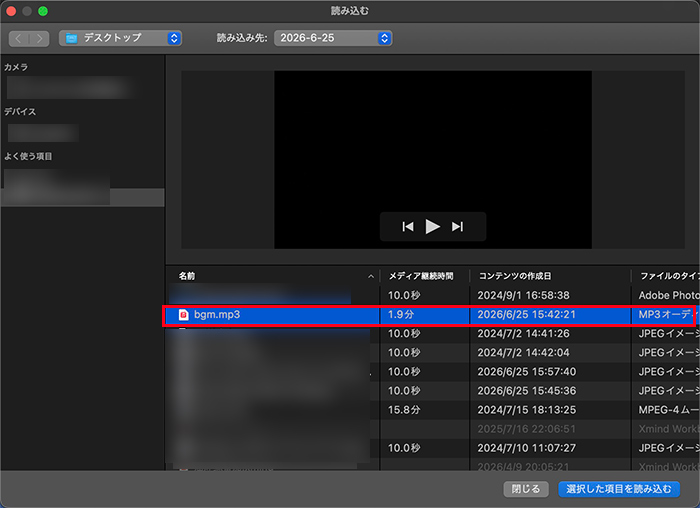Close the 読み込む window with red button
The height and width of the screenshot is (508, 700).
(11, 11)
